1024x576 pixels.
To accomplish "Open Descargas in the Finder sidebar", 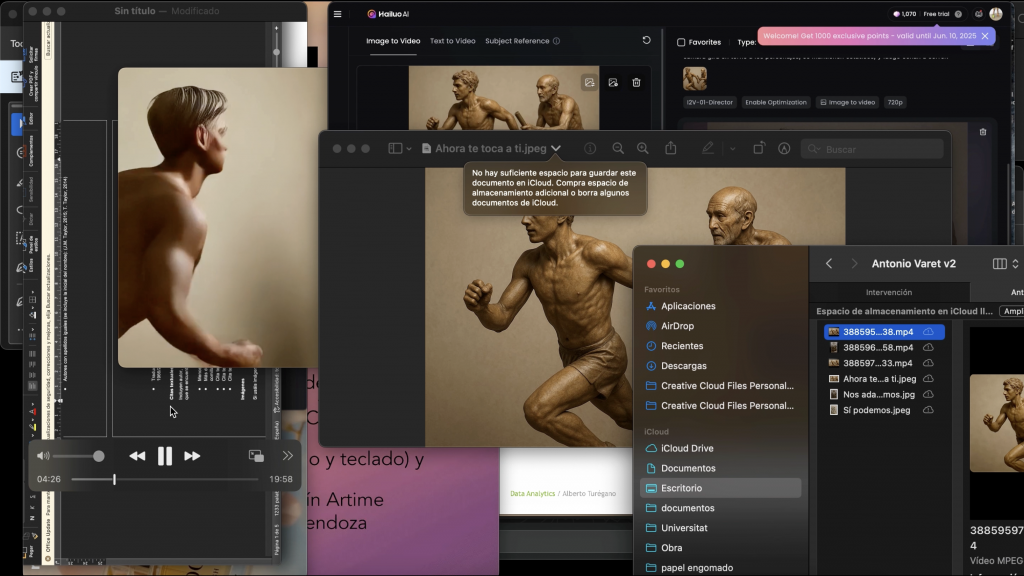I will click(683, 366).
